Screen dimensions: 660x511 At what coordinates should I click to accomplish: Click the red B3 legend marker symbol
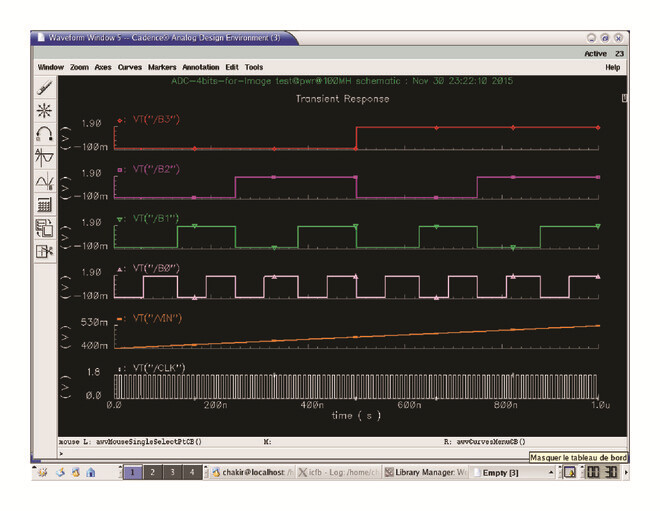(120, 120)
